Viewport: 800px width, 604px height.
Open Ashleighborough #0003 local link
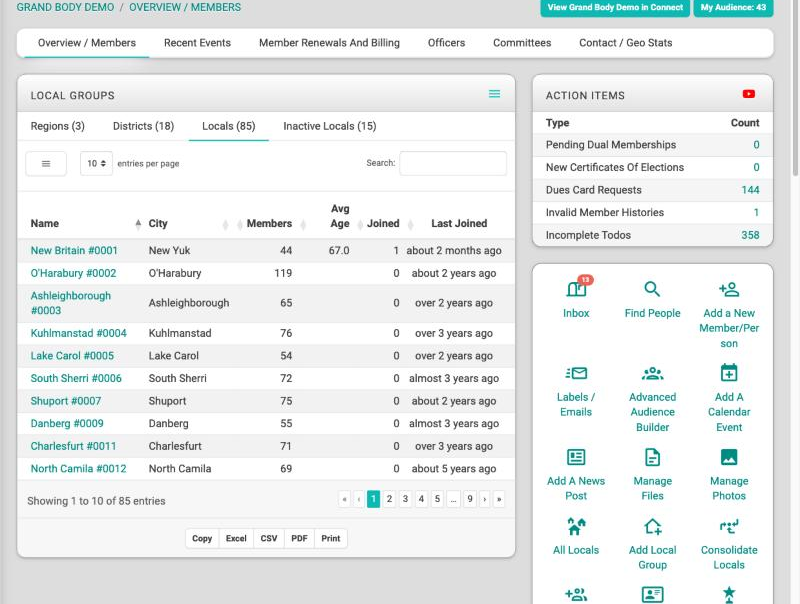click(x=70, y=303)
